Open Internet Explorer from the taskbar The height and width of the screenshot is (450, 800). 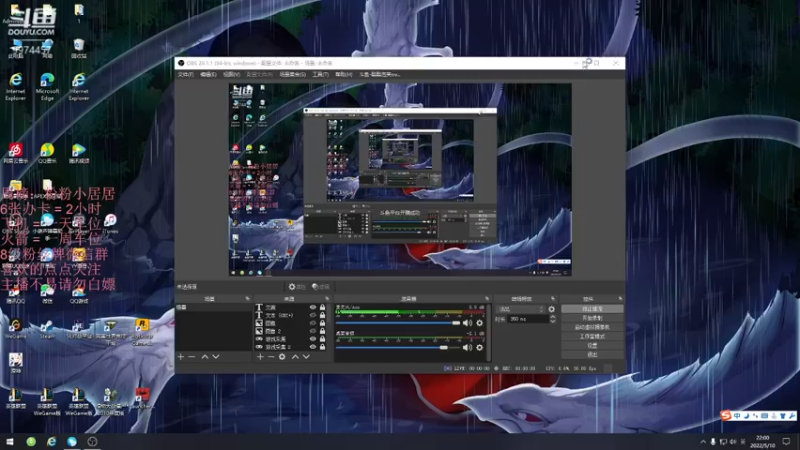[x=52, y=441]
